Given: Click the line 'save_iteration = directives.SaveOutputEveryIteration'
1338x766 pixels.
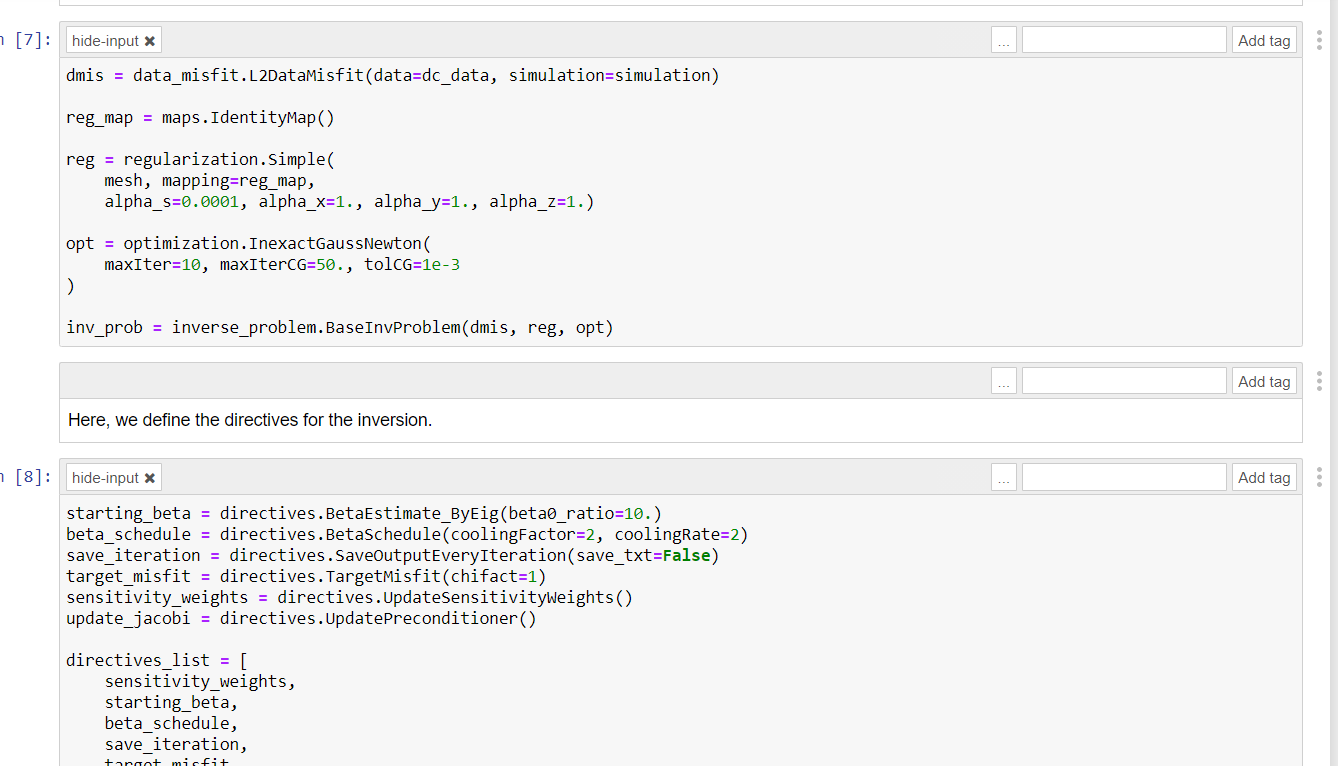Looking at the screenshot, I should (x=393, y=556).
